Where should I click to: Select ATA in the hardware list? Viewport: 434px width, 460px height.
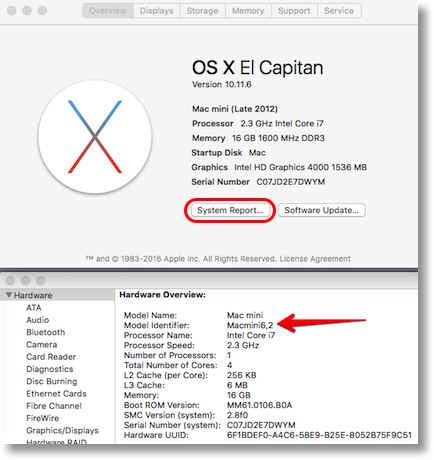tap(34, 308)
